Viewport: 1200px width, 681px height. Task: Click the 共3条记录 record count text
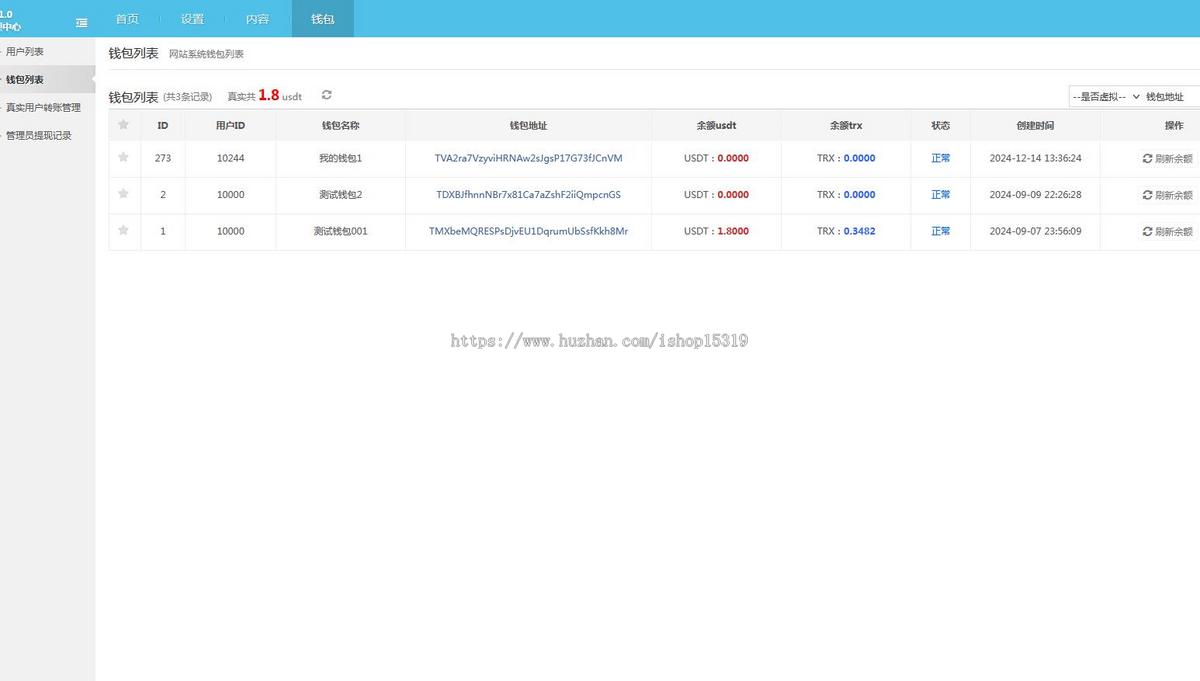pyautogui.click(x=188, y=97)
